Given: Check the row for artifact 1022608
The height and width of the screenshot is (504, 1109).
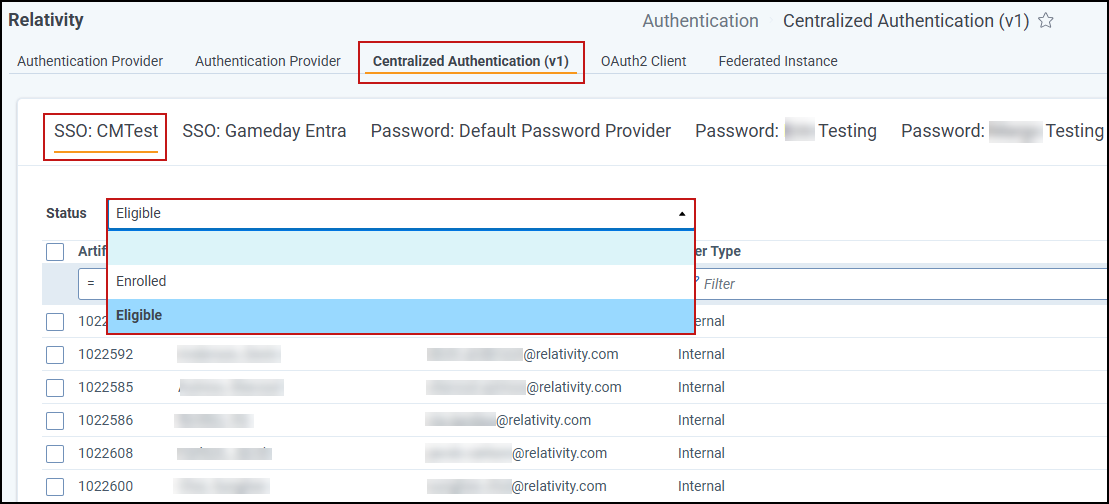Looking at the screenshot, I should coord(55,453).
